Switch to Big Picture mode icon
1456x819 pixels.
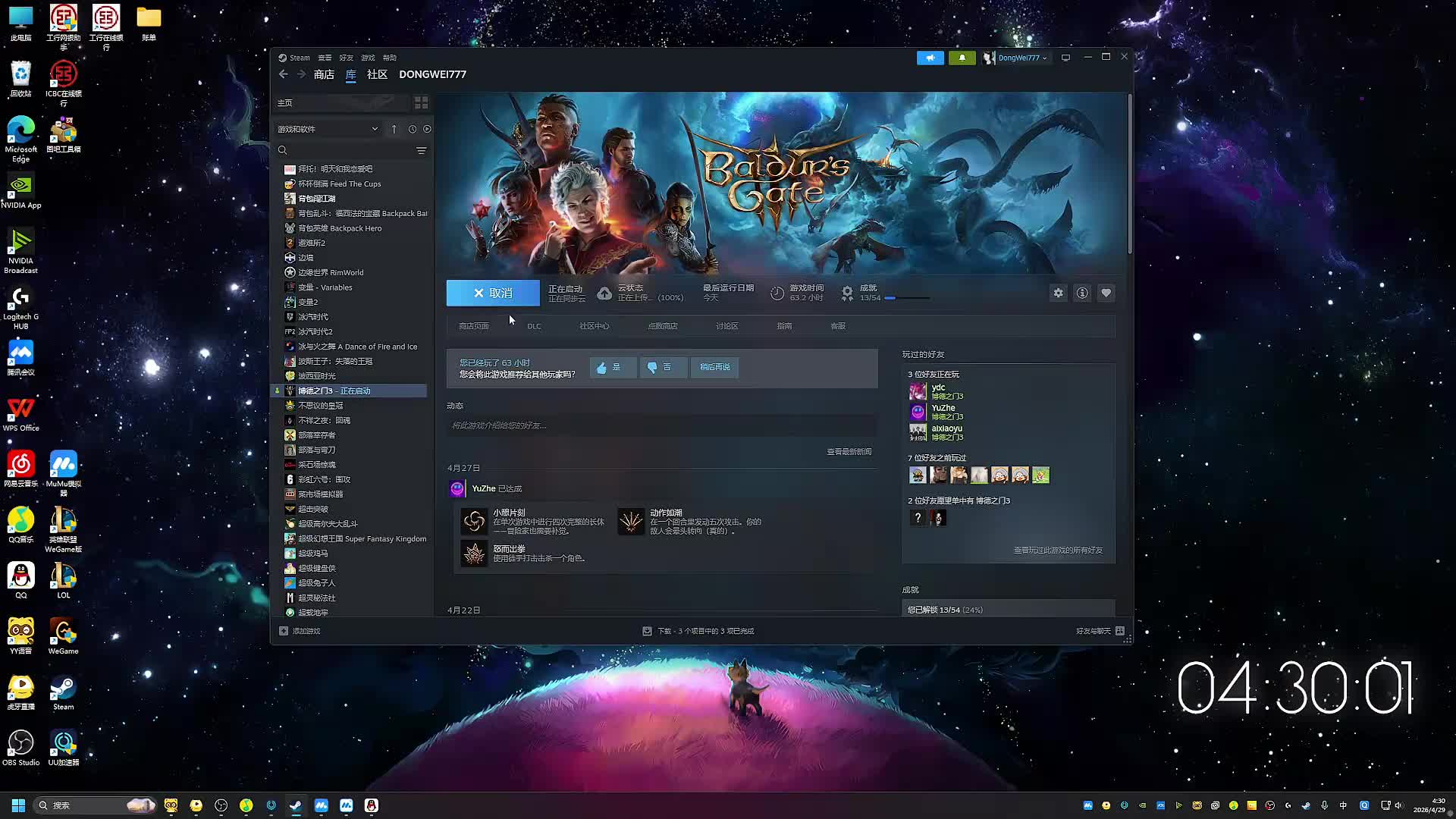(1065, 58)
